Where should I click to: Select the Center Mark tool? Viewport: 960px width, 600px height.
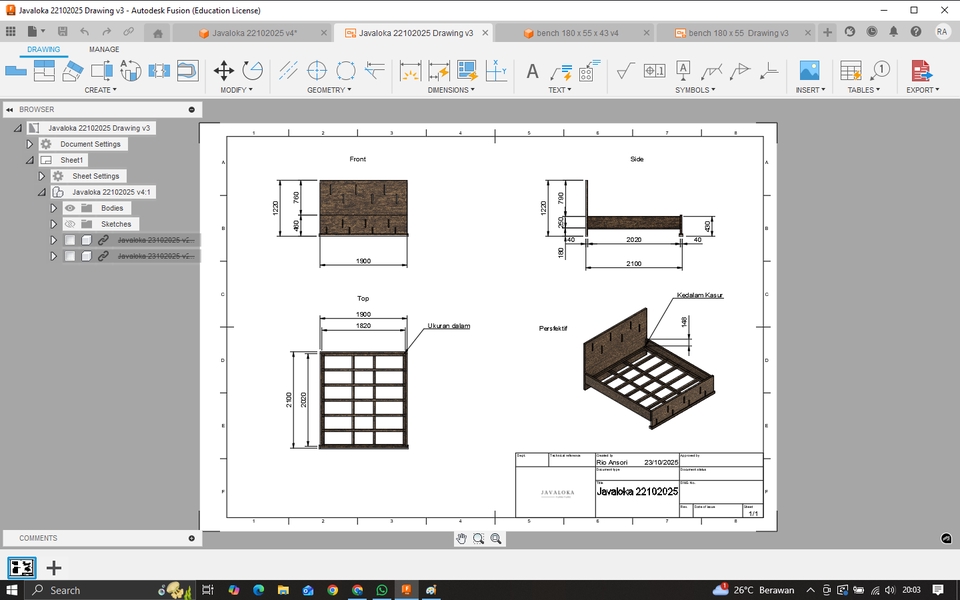317,71
